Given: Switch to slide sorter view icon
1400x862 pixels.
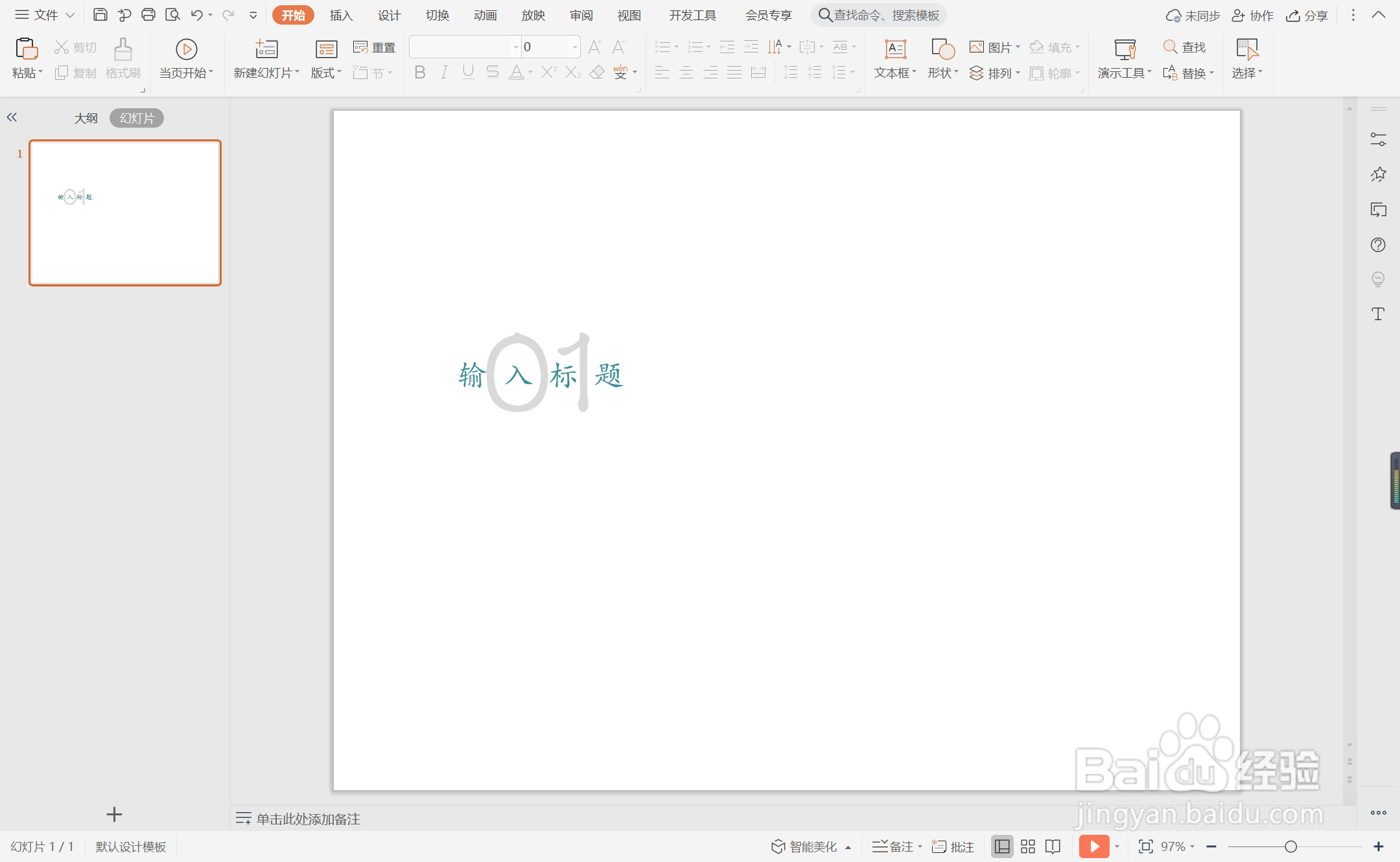Looking at the screenshot, I should tap(1028, 846).
